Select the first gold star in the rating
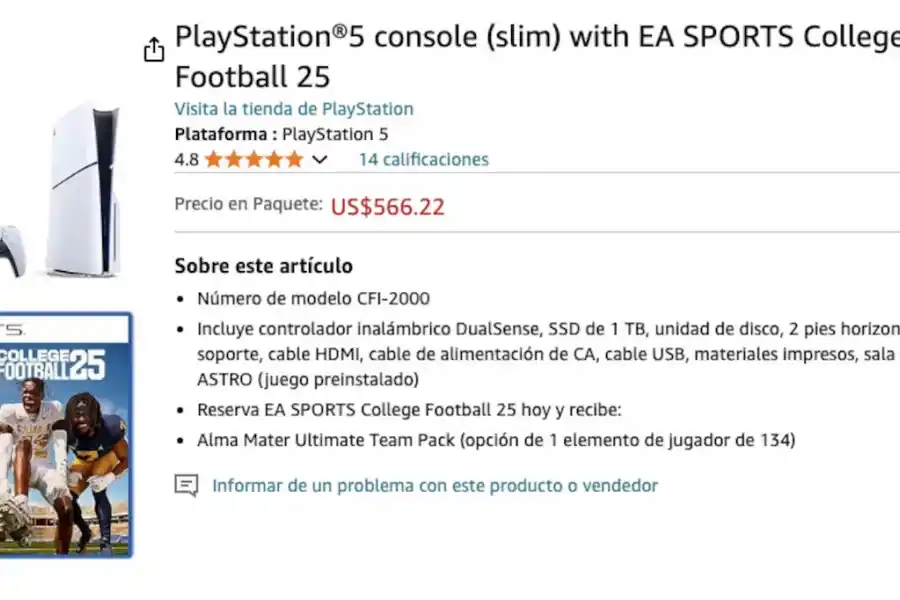900x600 pixels. pyautogui.click(x=213, y=158)
